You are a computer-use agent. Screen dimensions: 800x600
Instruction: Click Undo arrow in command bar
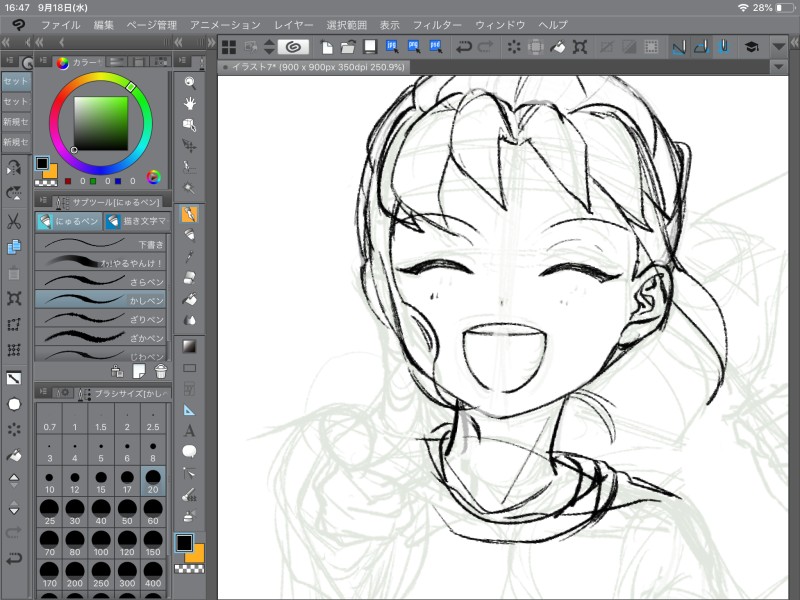464,47
